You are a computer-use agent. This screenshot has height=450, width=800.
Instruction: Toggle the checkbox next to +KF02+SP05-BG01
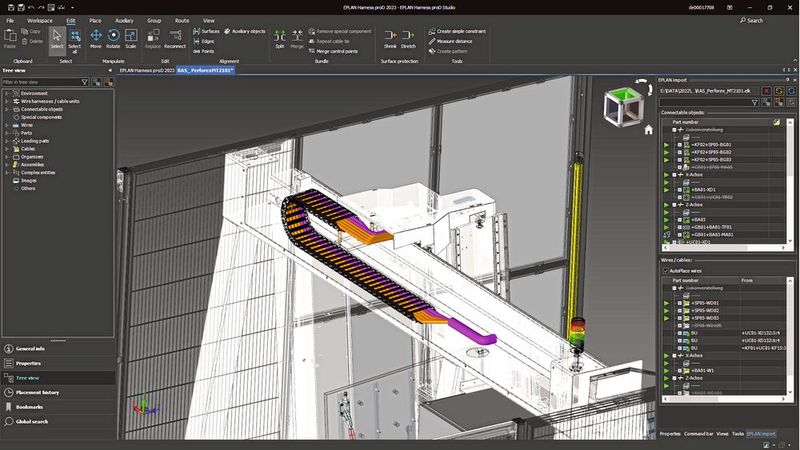coord(679,144)
